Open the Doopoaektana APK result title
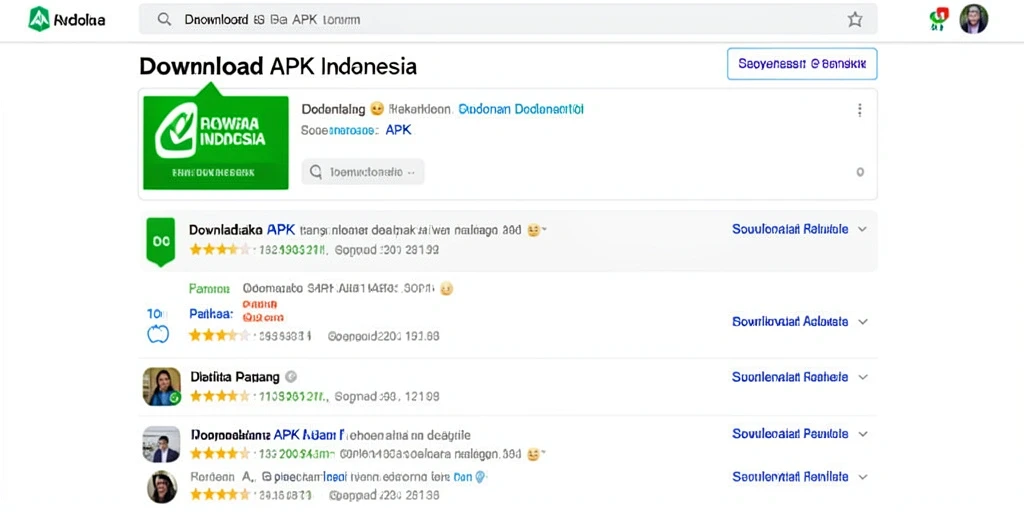Image resolution: width=1024 pixels, height=512 pixels. [x=267, y=434]
